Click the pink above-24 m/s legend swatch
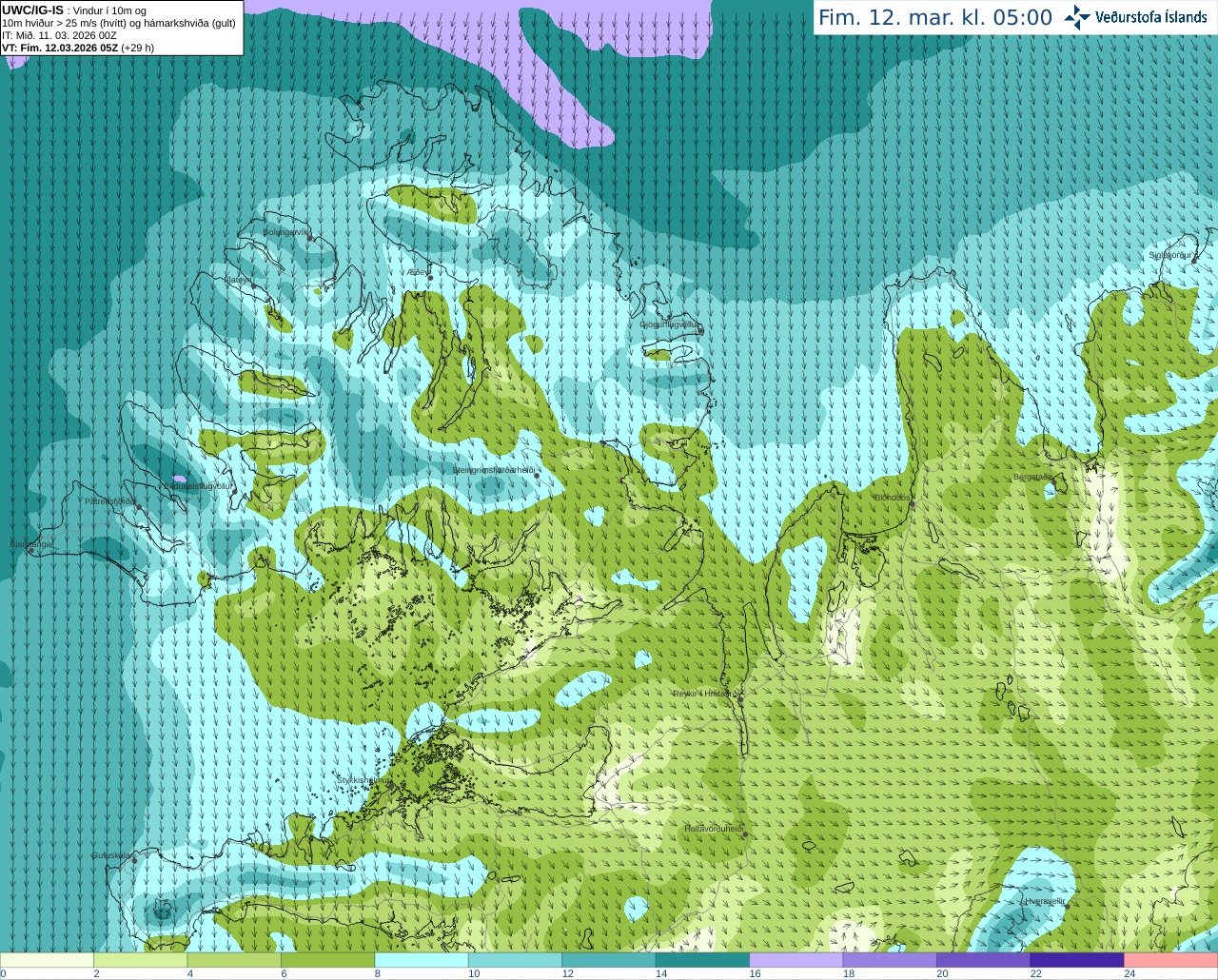This screenshot has height=980, width=1218. click(1171, 960)
